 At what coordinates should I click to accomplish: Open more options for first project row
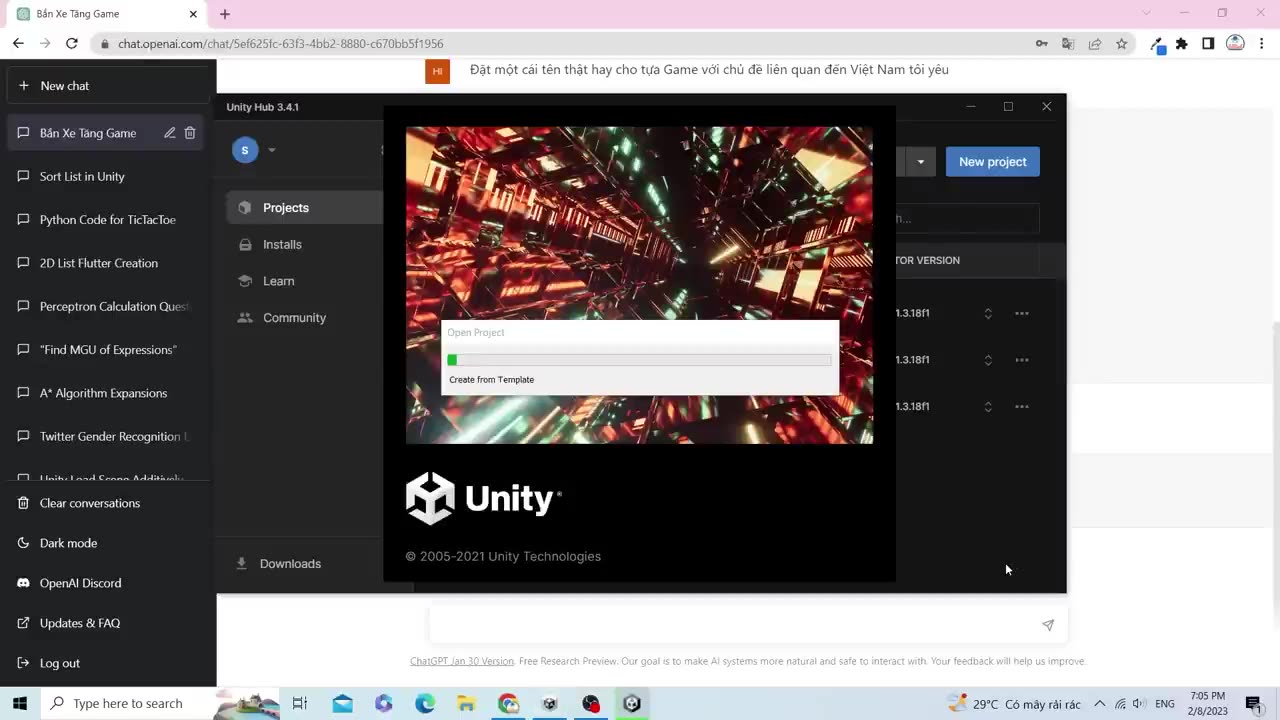click(x=1022, y=313)
